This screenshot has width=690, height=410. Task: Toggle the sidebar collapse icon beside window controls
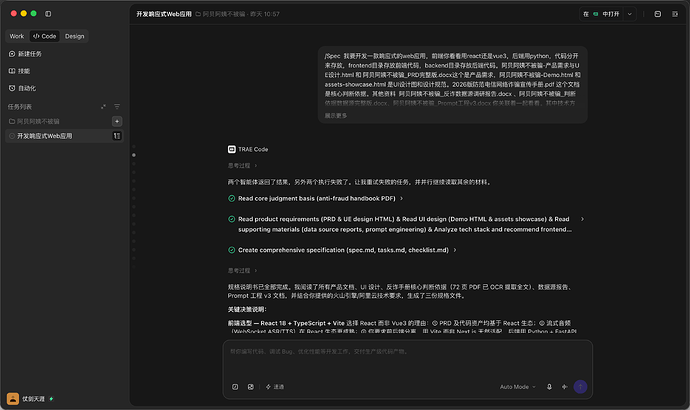tap(48, 14)
